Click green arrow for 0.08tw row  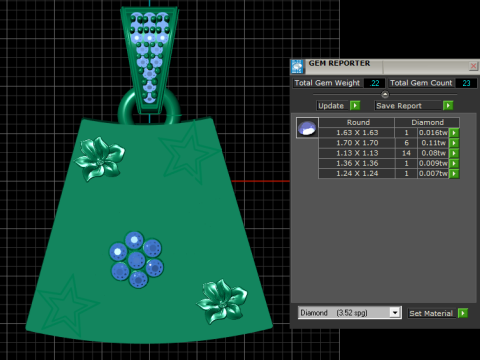point(454,153)
